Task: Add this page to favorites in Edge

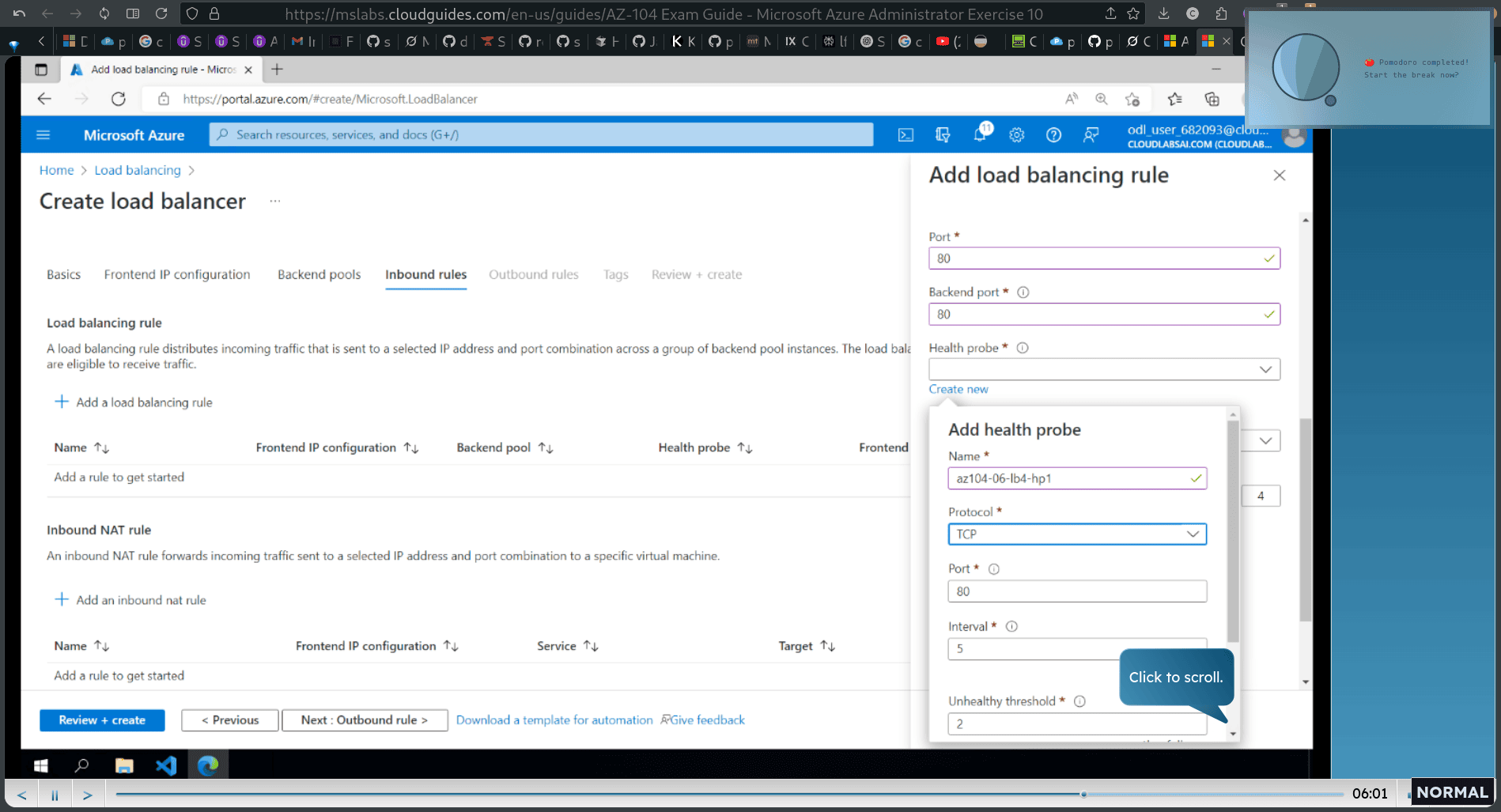Action: (x=1132, y=99)
